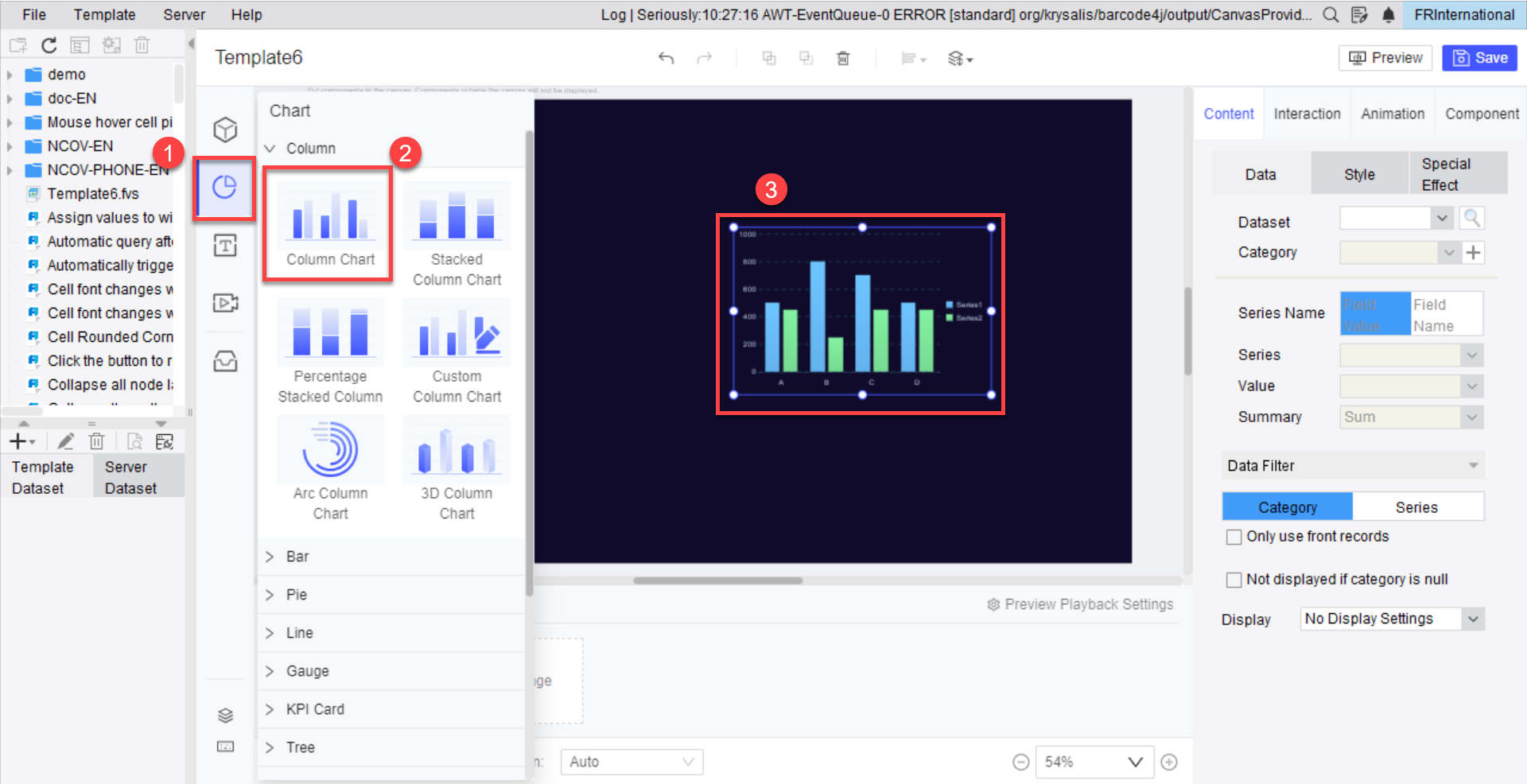Open the Text component sidebar icon

[x=225, y=246]
